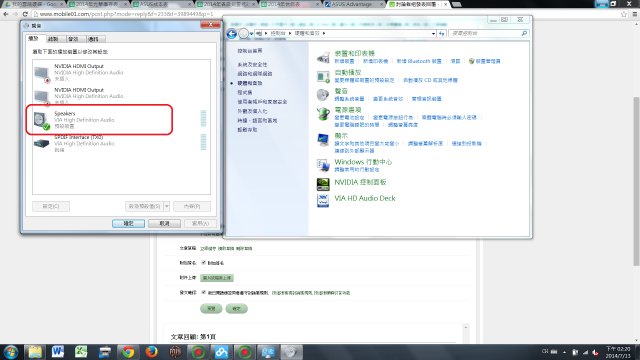Click the Apply (A) button in Sound dialog
The height and width of the screenshot is (360, 640).
pyautogui.click(x=200, y=223)
